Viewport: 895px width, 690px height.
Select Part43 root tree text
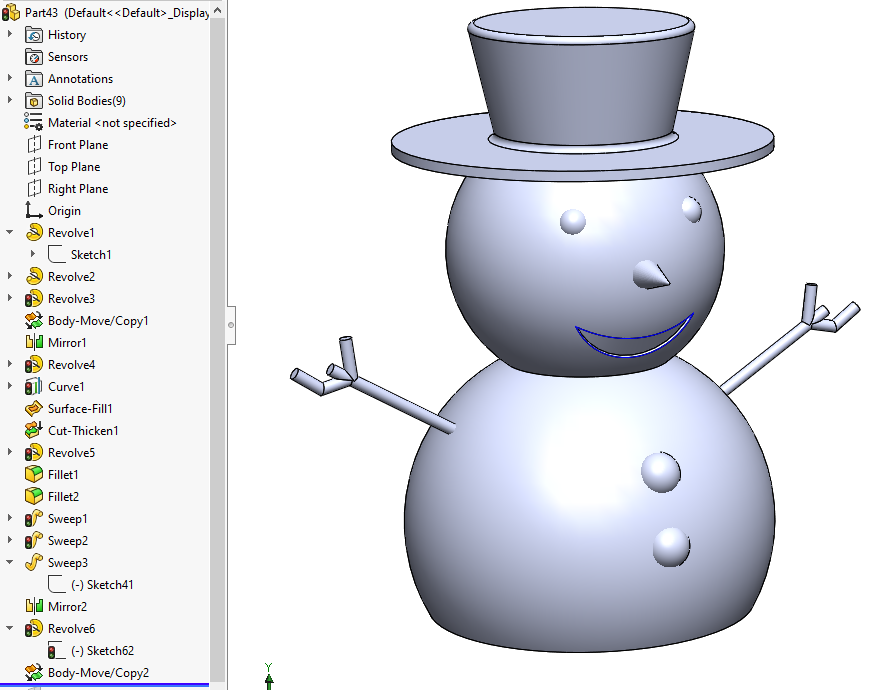(117, 13)
